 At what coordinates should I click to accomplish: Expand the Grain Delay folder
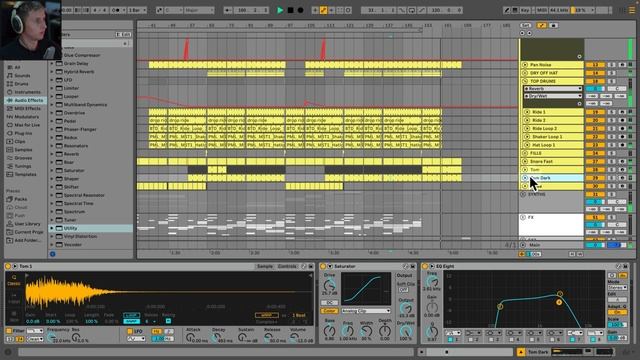point(52,63)
